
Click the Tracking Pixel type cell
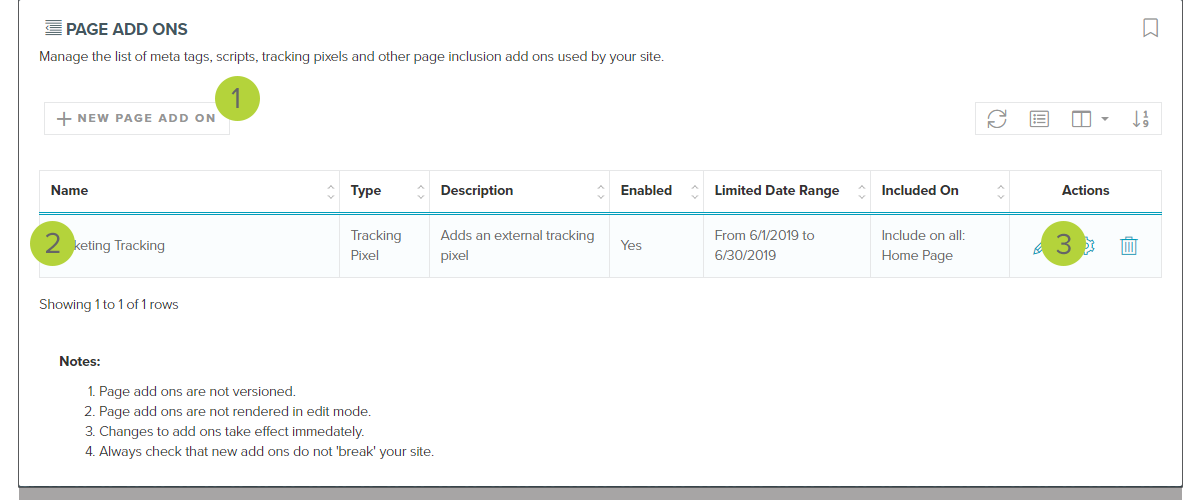tap(376, 245)
